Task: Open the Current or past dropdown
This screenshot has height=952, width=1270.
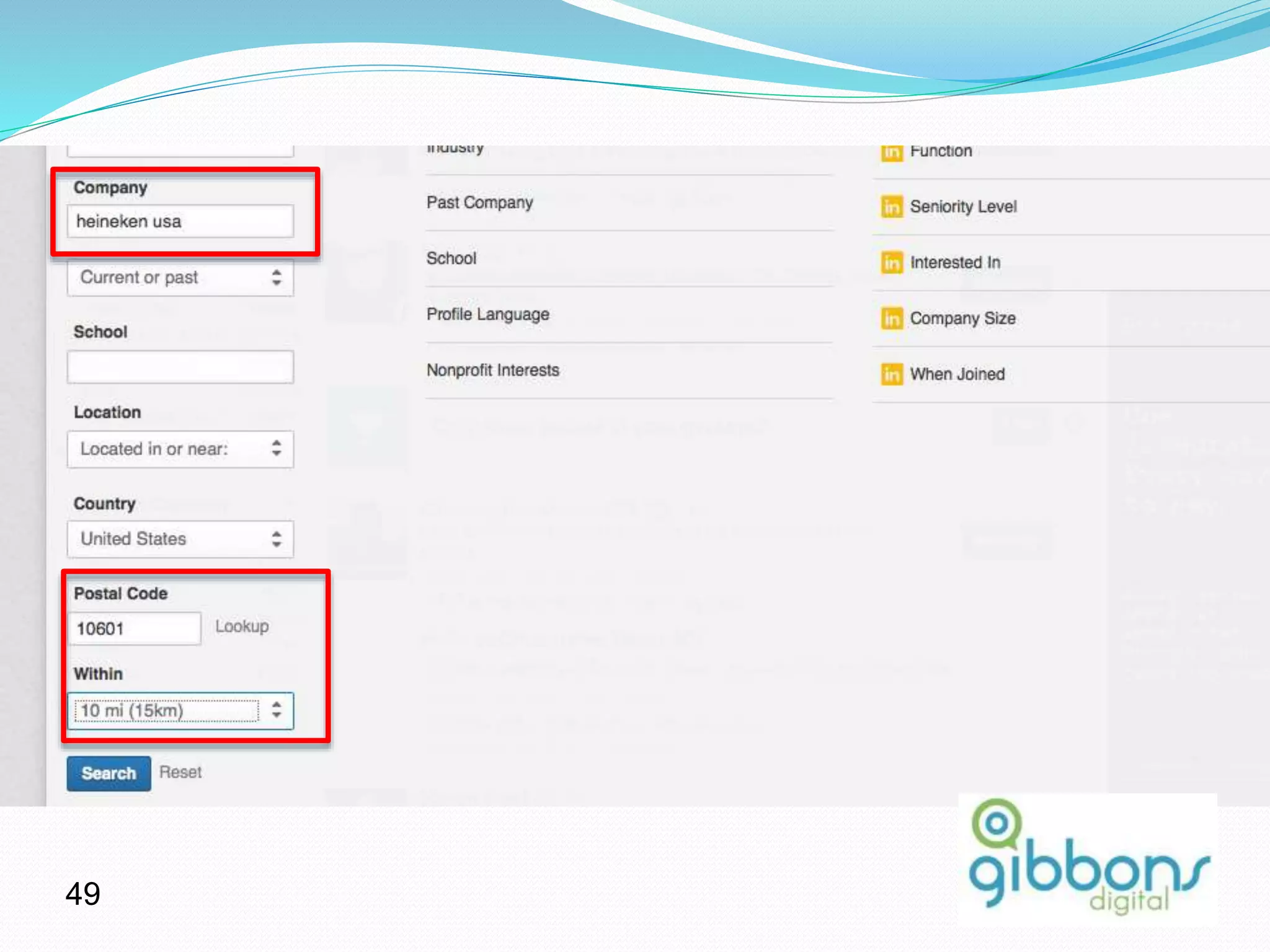Action: 180,278
